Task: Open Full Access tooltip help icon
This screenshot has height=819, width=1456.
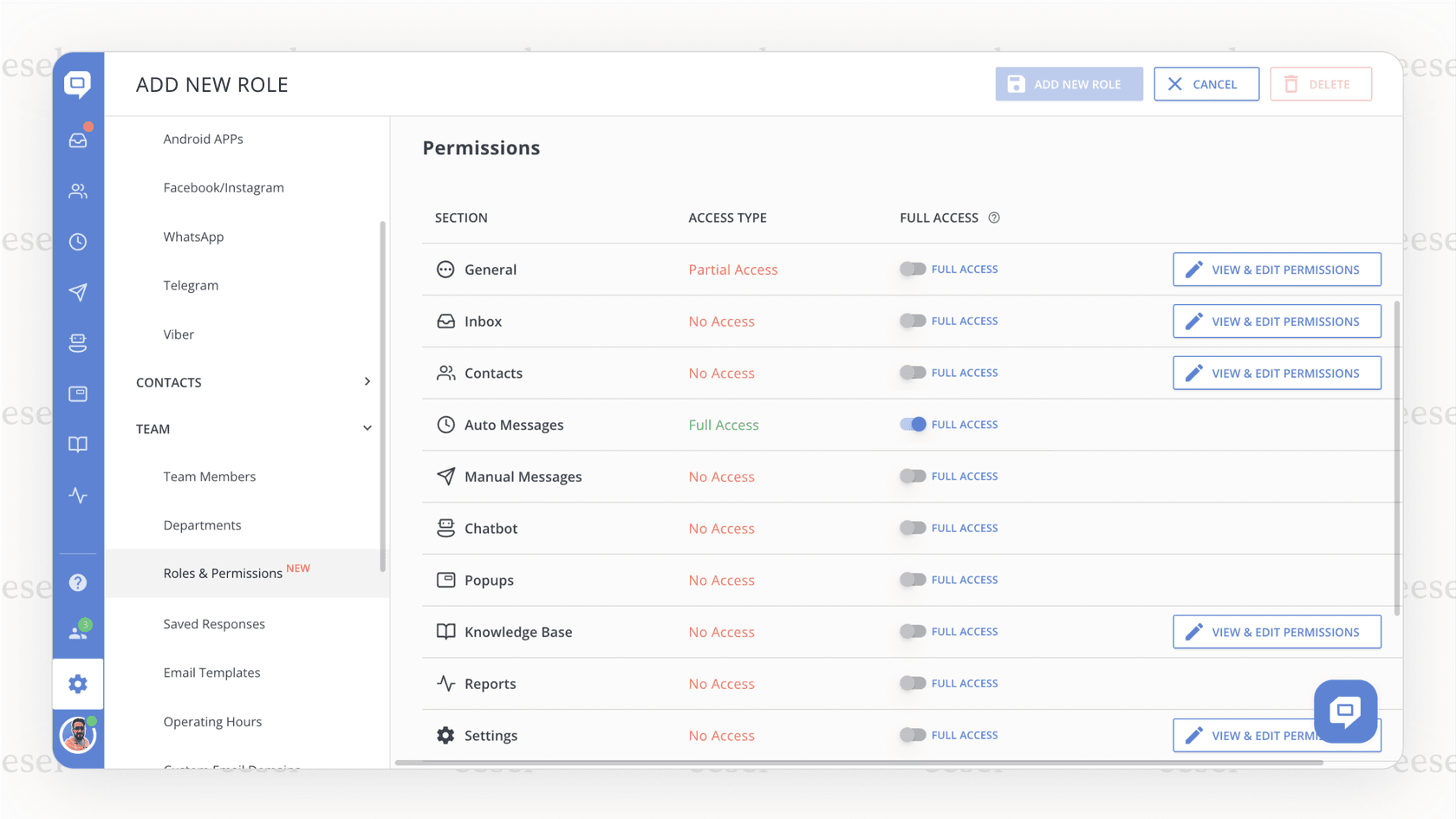Action: coord(994,218)
